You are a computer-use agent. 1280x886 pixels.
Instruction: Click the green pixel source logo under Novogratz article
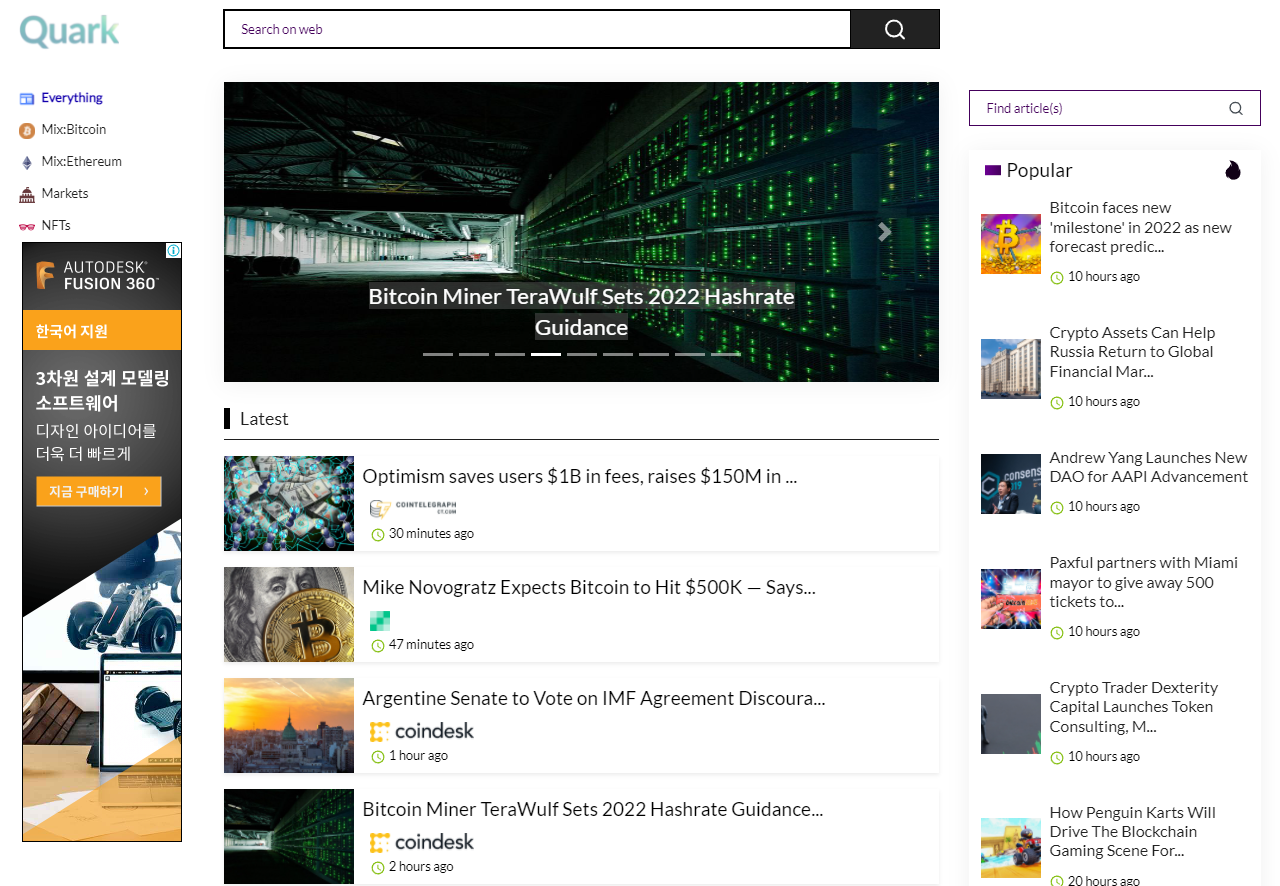point(380,620)
